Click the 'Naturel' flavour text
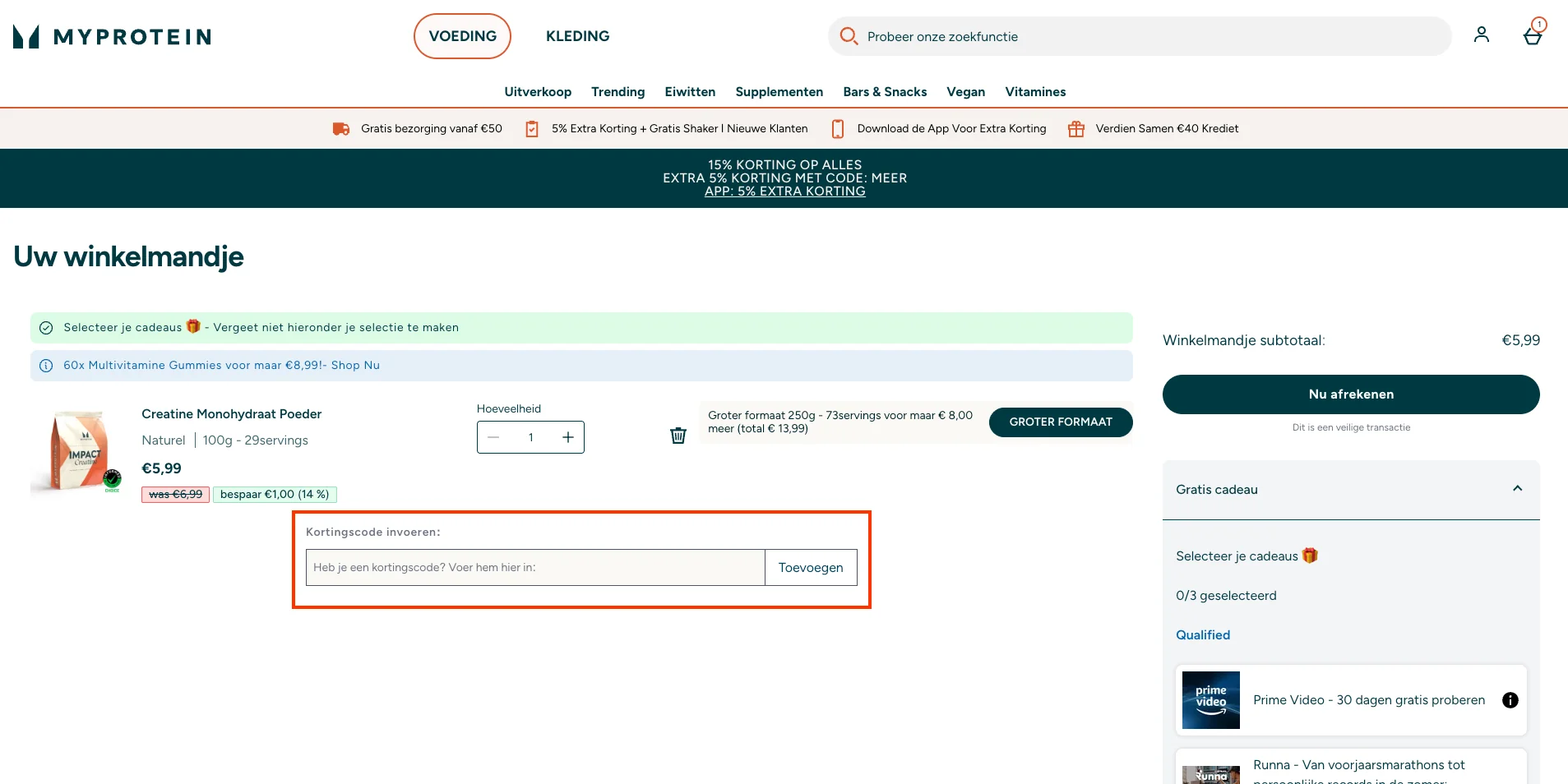1568x784 pixels. click(x=164, y=440)
